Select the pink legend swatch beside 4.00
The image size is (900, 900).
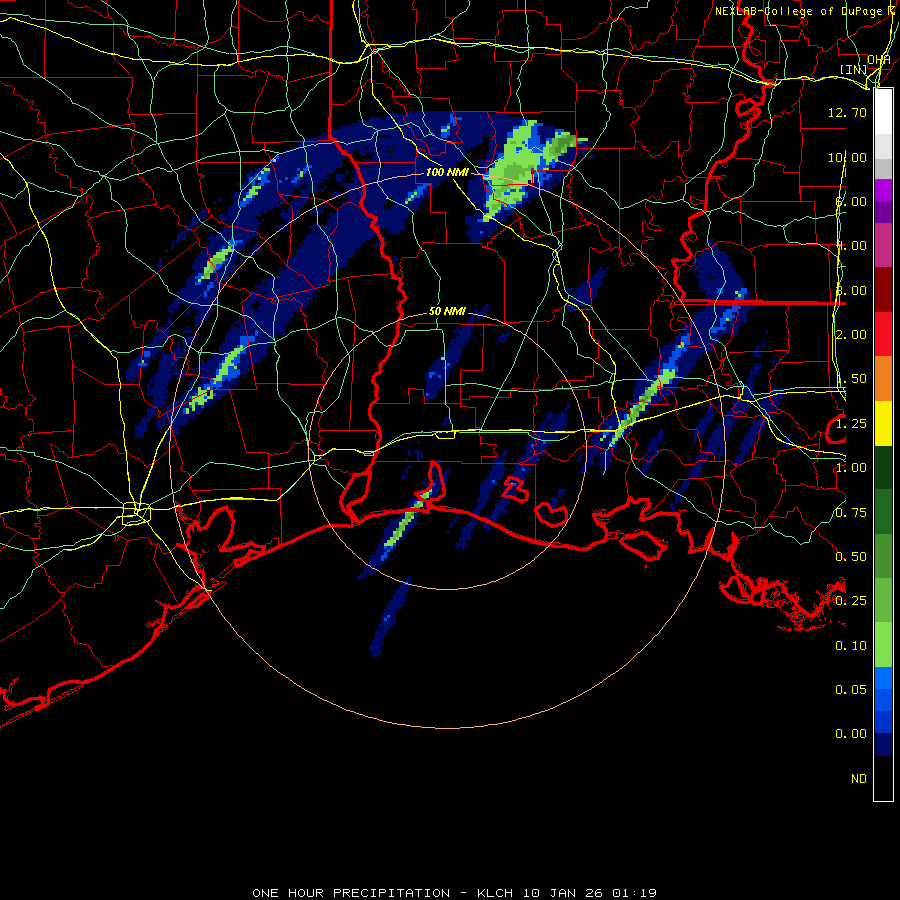[x=883, y=245]
